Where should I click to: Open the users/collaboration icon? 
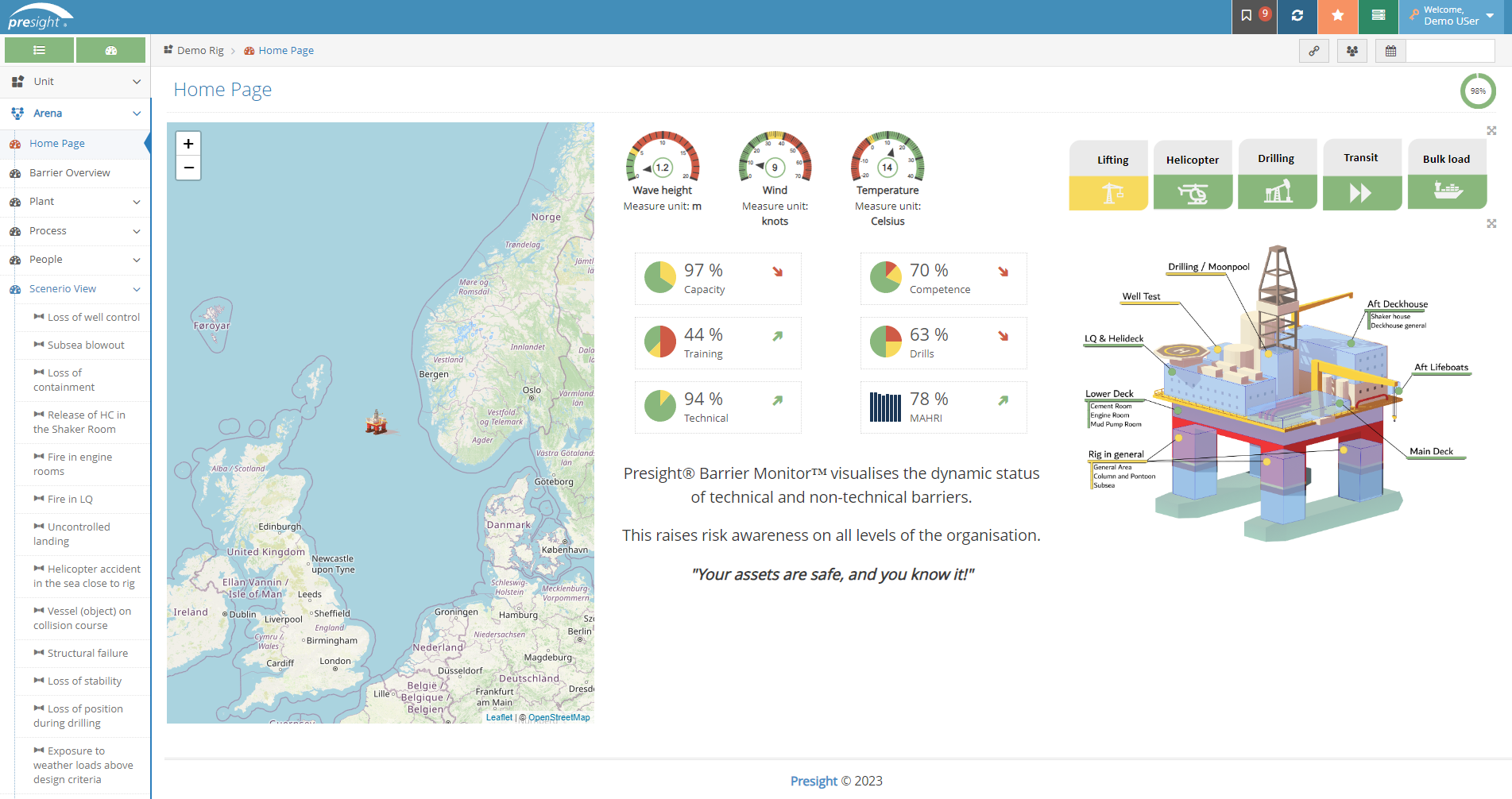1352,50
